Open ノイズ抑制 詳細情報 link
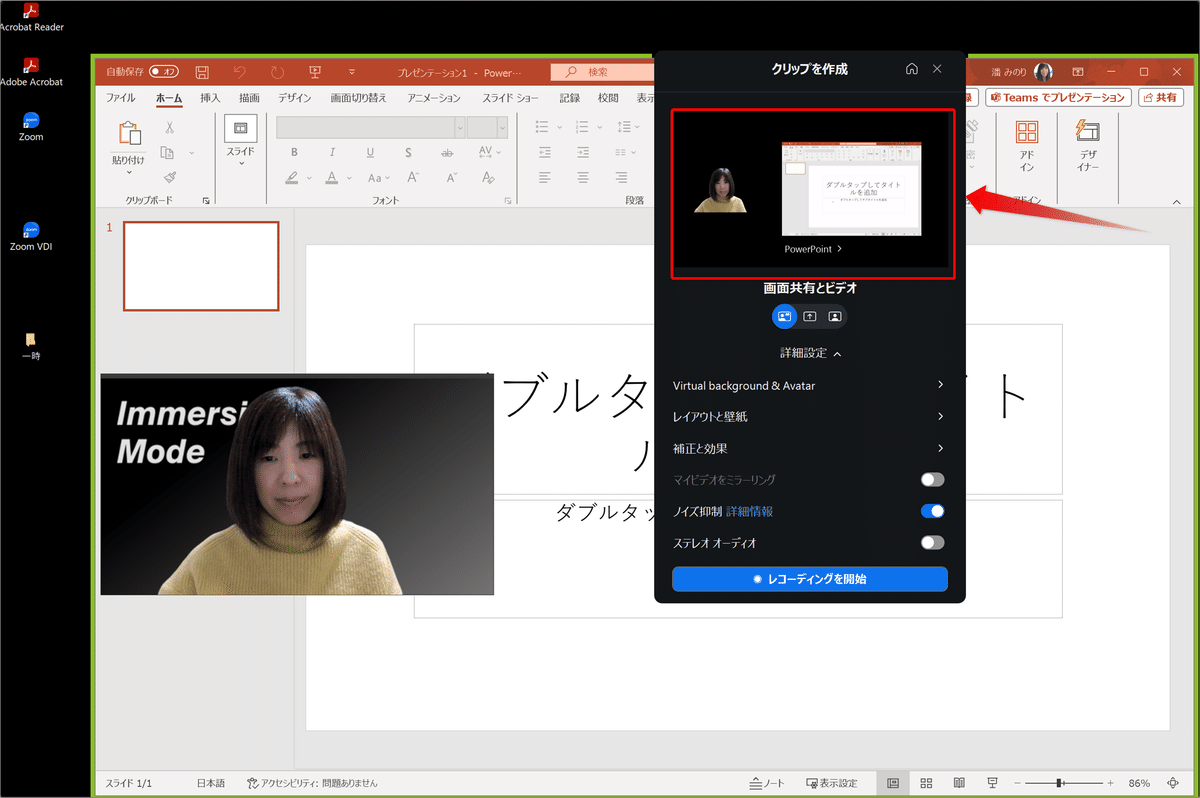This screenshot has width=1200, height=798. tap(749, 511)
